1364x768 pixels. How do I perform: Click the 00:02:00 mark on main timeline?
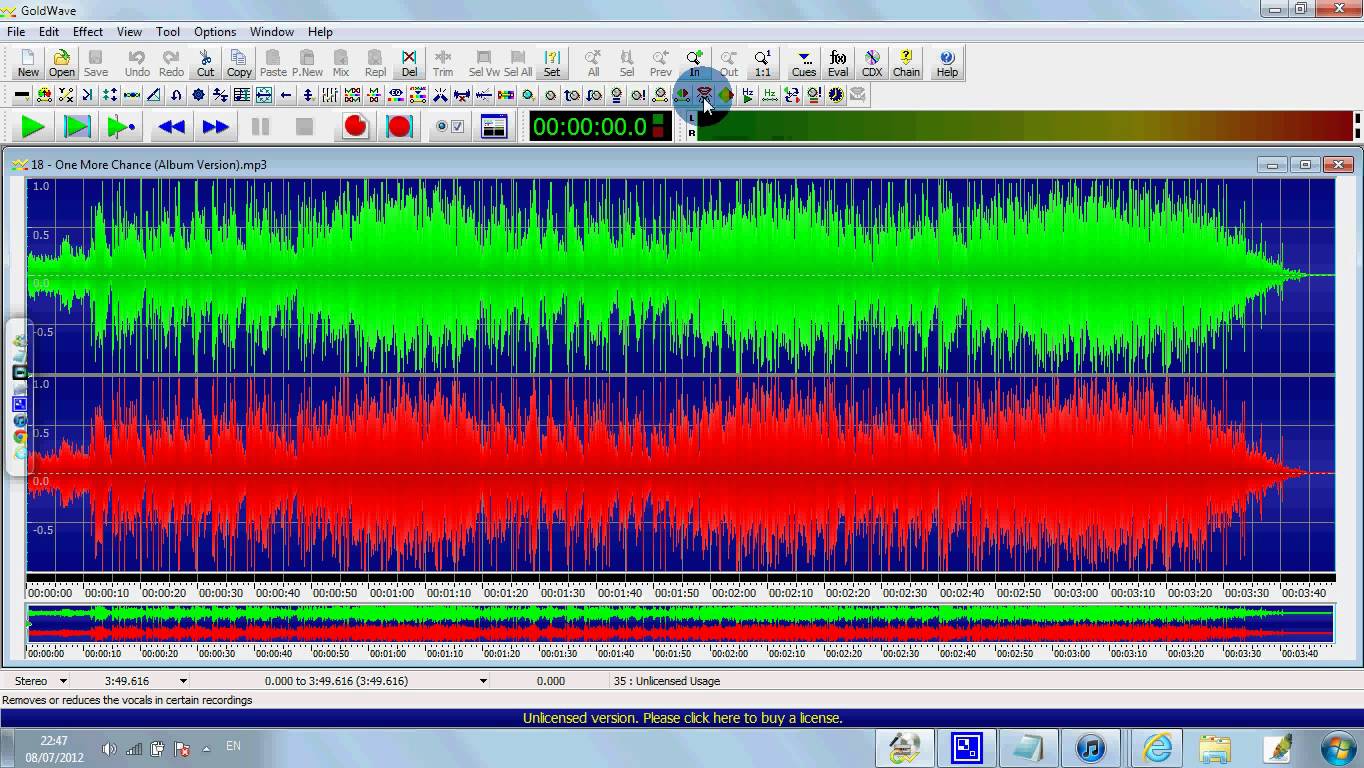click(x=734, y=593)
